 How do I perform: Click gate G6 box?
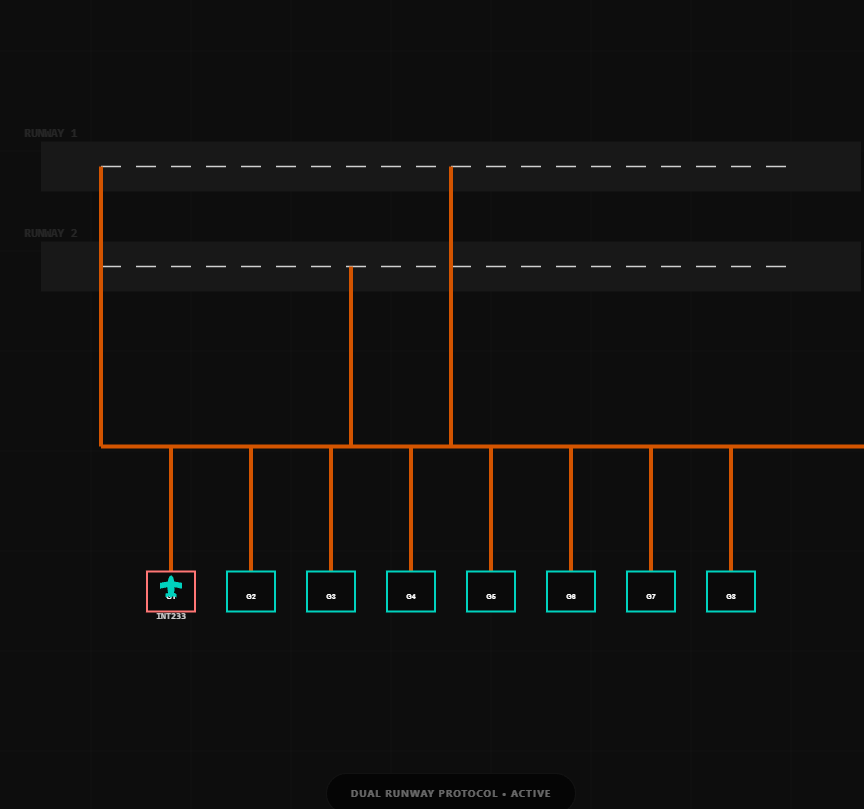pyautogui.click(x=571, y=591)
